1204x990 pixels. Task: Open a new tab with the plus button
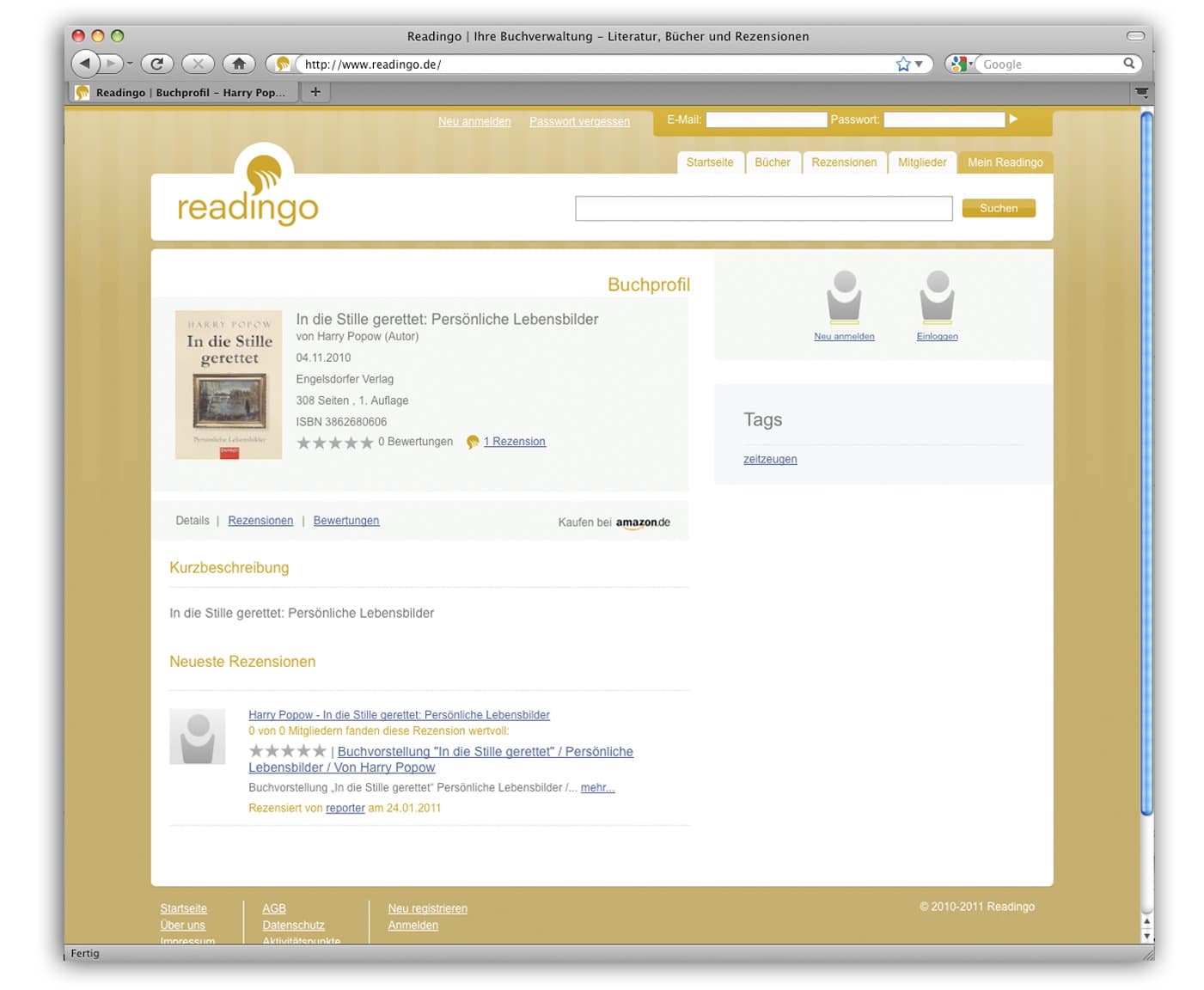click(x=315, y=92)
